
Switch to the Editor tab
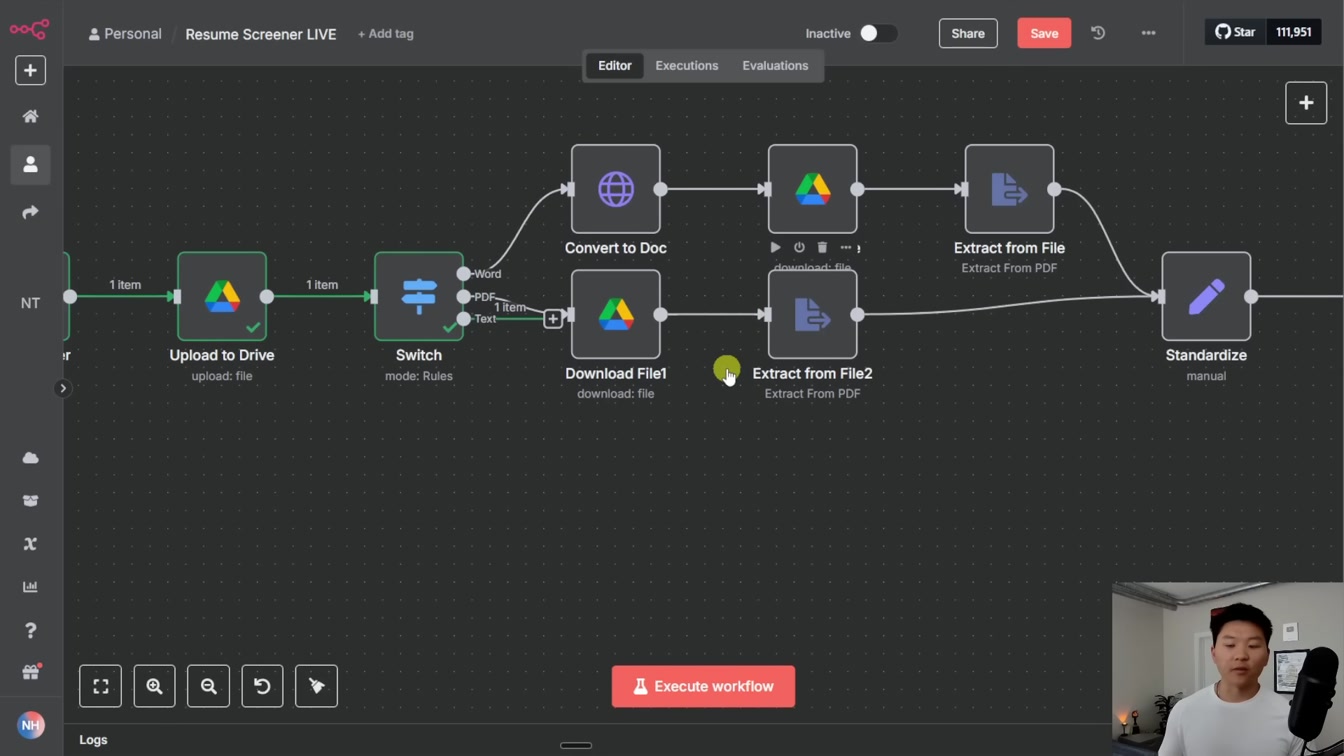point(615,66)
